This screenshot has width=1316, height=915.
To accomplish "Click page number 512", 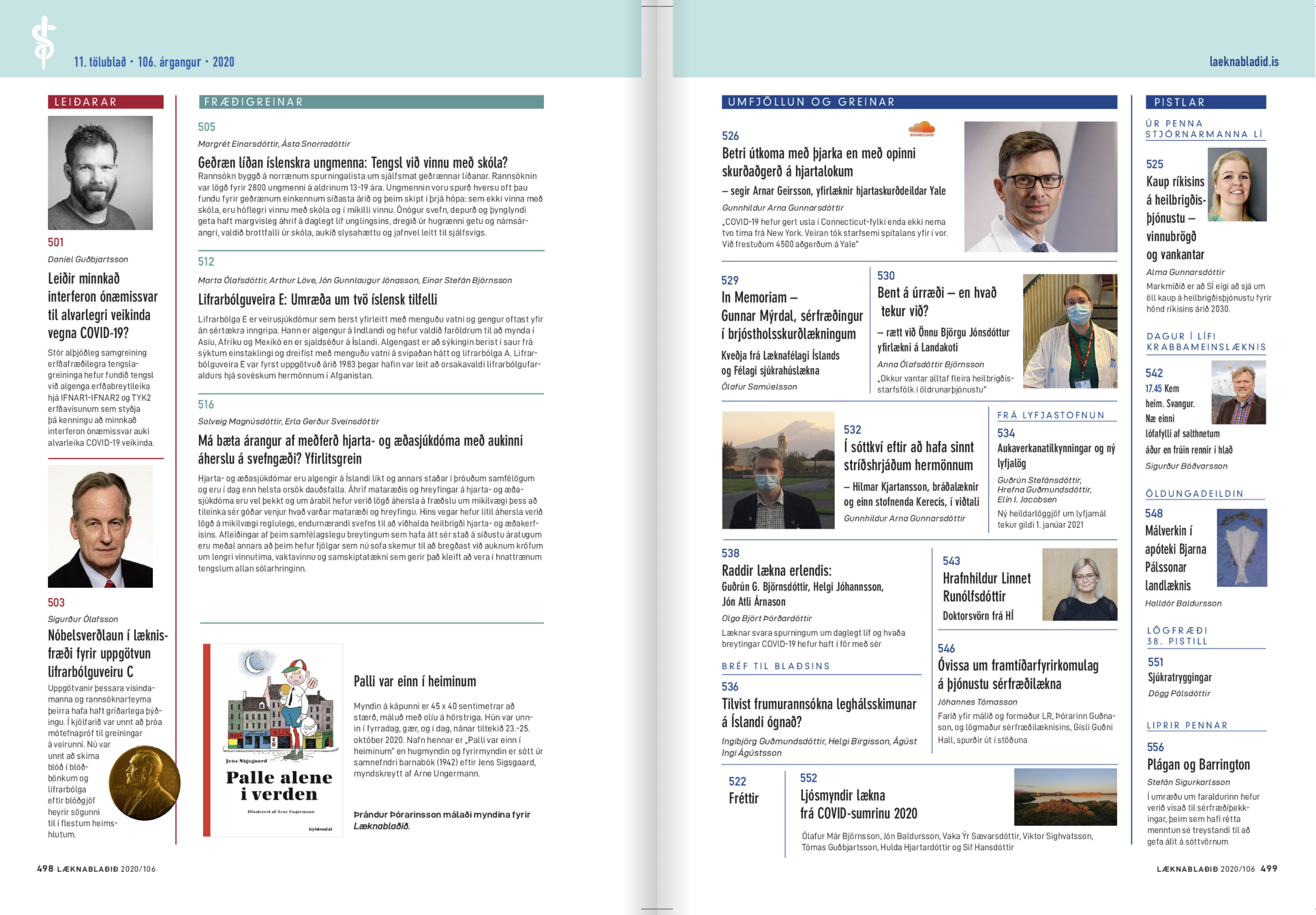I will [206, 262].
